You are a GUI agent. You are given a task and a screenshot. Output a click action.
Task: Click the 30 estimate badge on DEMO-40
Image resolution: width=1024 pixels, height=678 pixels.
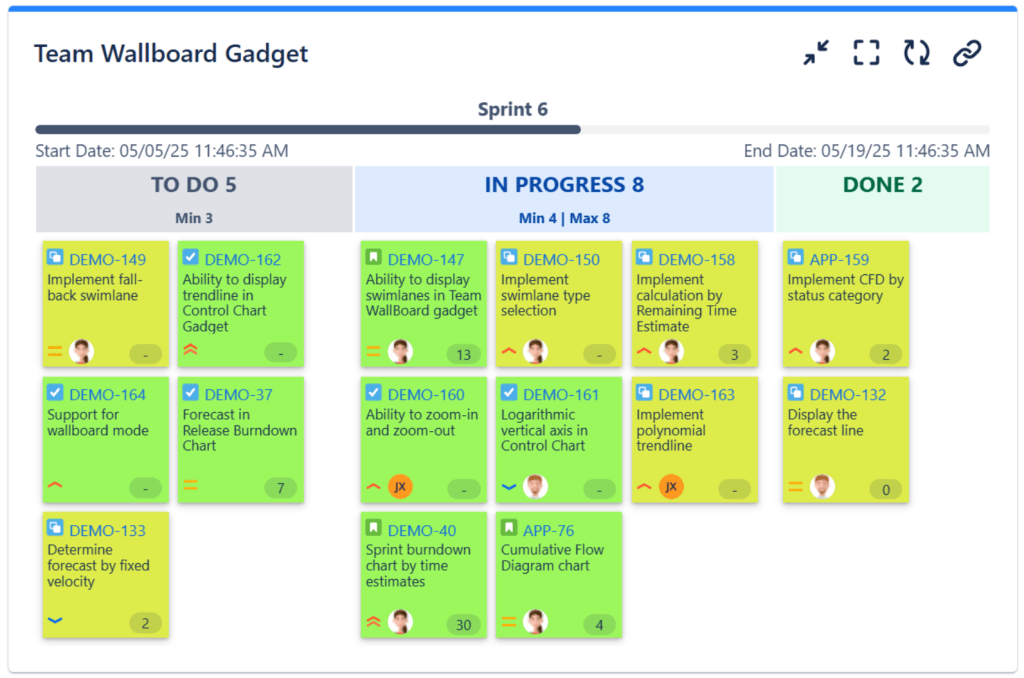[x=463, y=625]
